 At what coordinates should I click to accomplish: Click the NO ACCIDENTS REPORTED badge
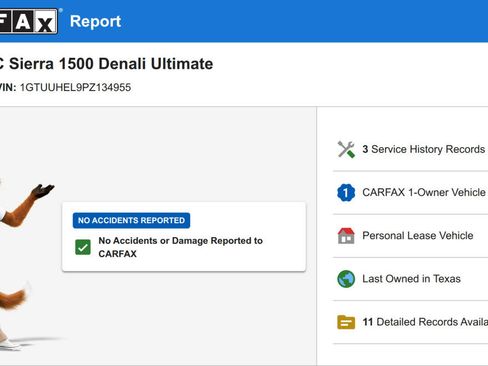point(131,220)
